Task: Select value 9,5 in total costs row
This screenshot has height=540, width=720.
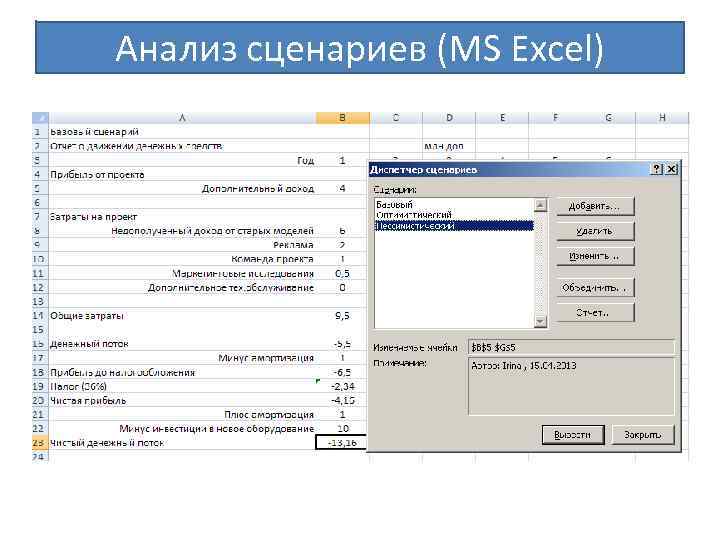Action: click(x=343, y=315)
